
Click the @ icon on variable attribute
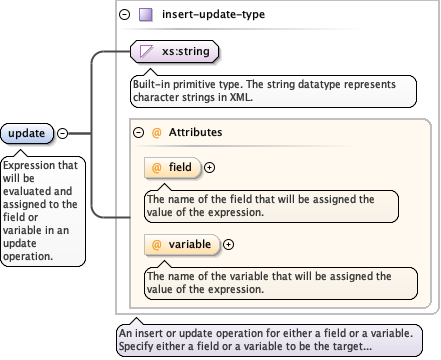pyautogui.click(x=156, y=245)
